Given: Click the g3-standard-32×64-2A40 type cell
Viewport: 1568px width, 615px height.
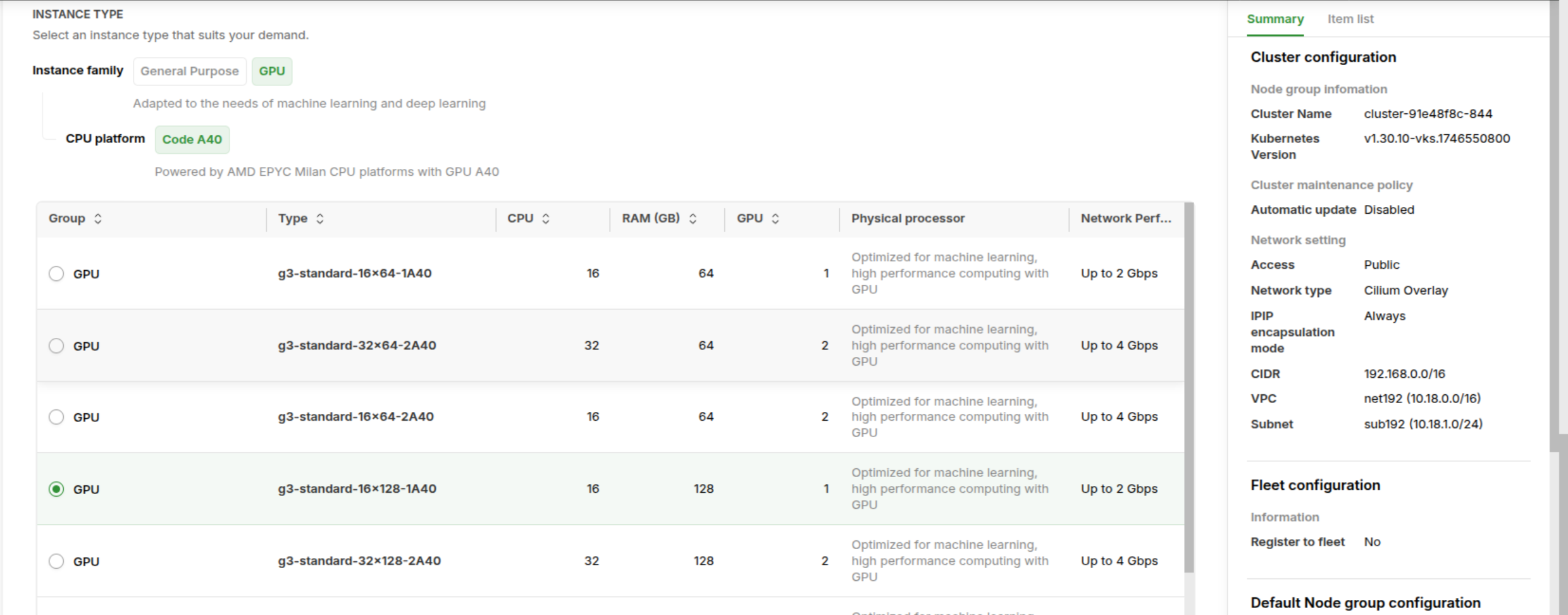Looking at the screenshot, I should click(x=357, y=345).
